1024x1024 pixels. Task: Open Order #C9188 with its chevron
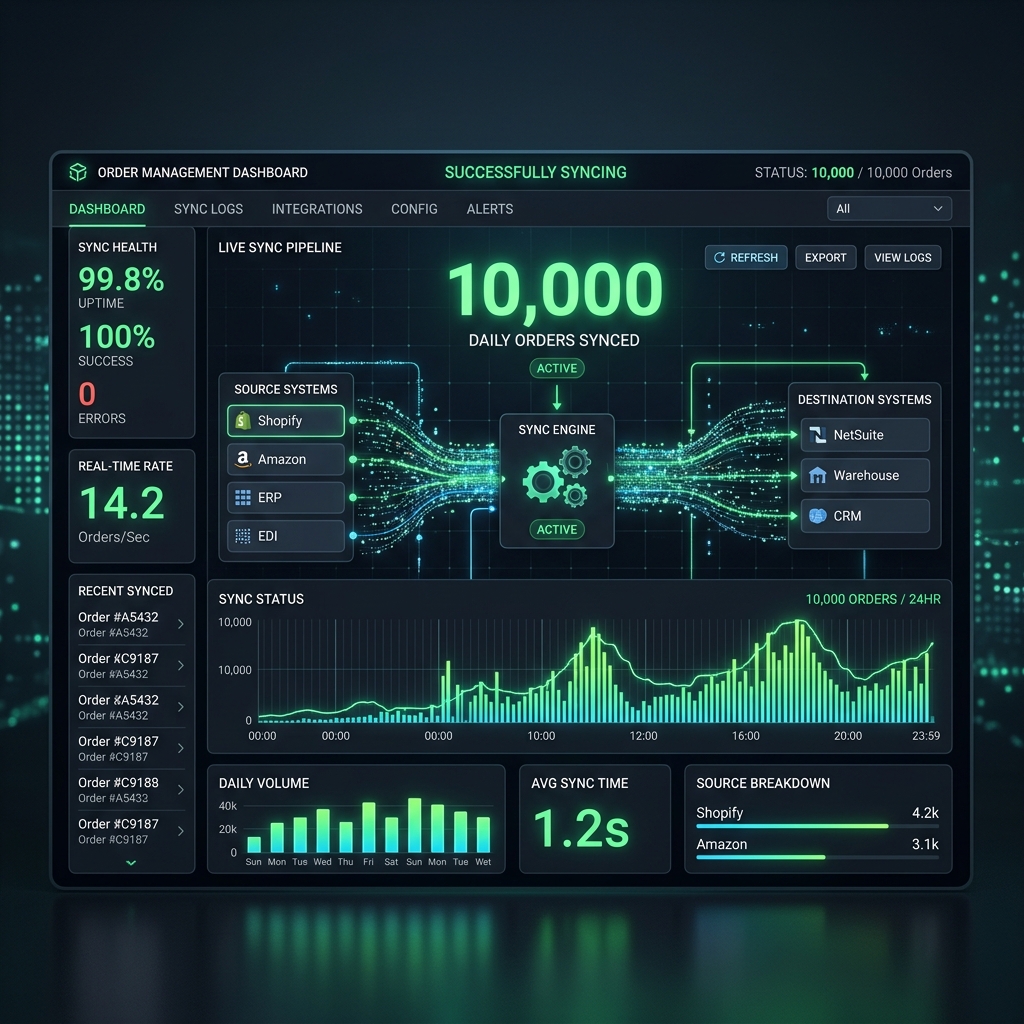click(x=181, y=790)
